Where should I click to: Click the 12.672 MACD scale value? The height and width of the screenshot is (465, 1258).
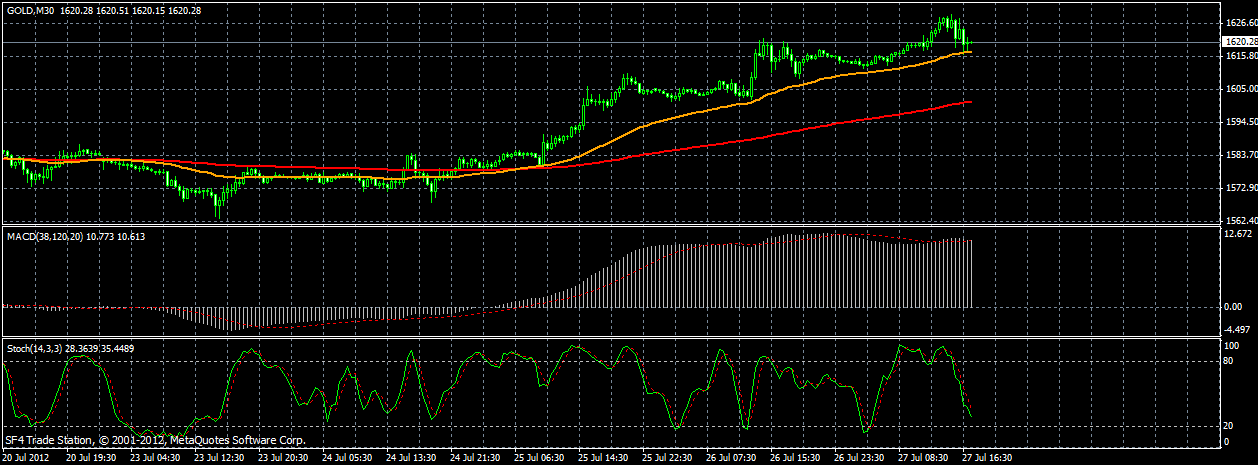point(1238,234)
